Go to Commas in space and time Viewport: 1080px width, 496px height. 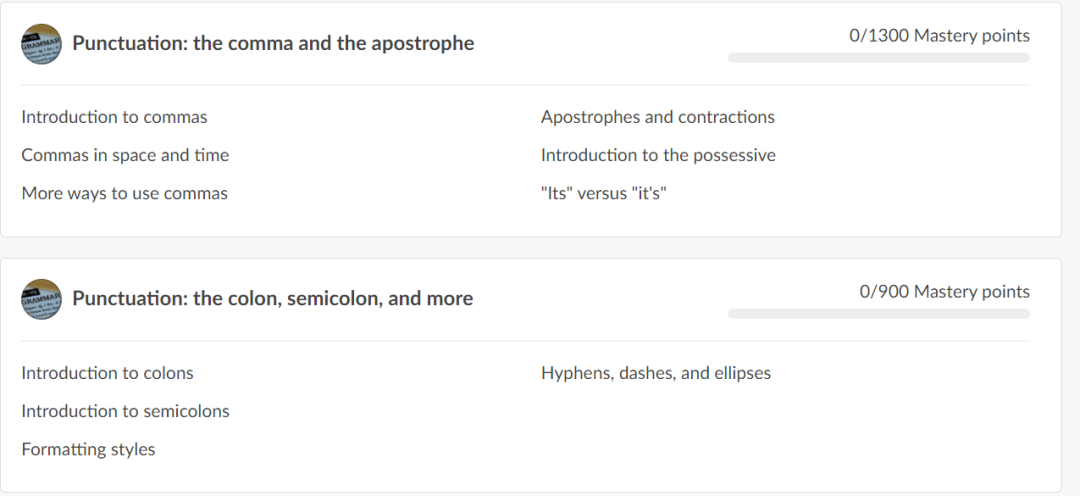tap(125, 155)
